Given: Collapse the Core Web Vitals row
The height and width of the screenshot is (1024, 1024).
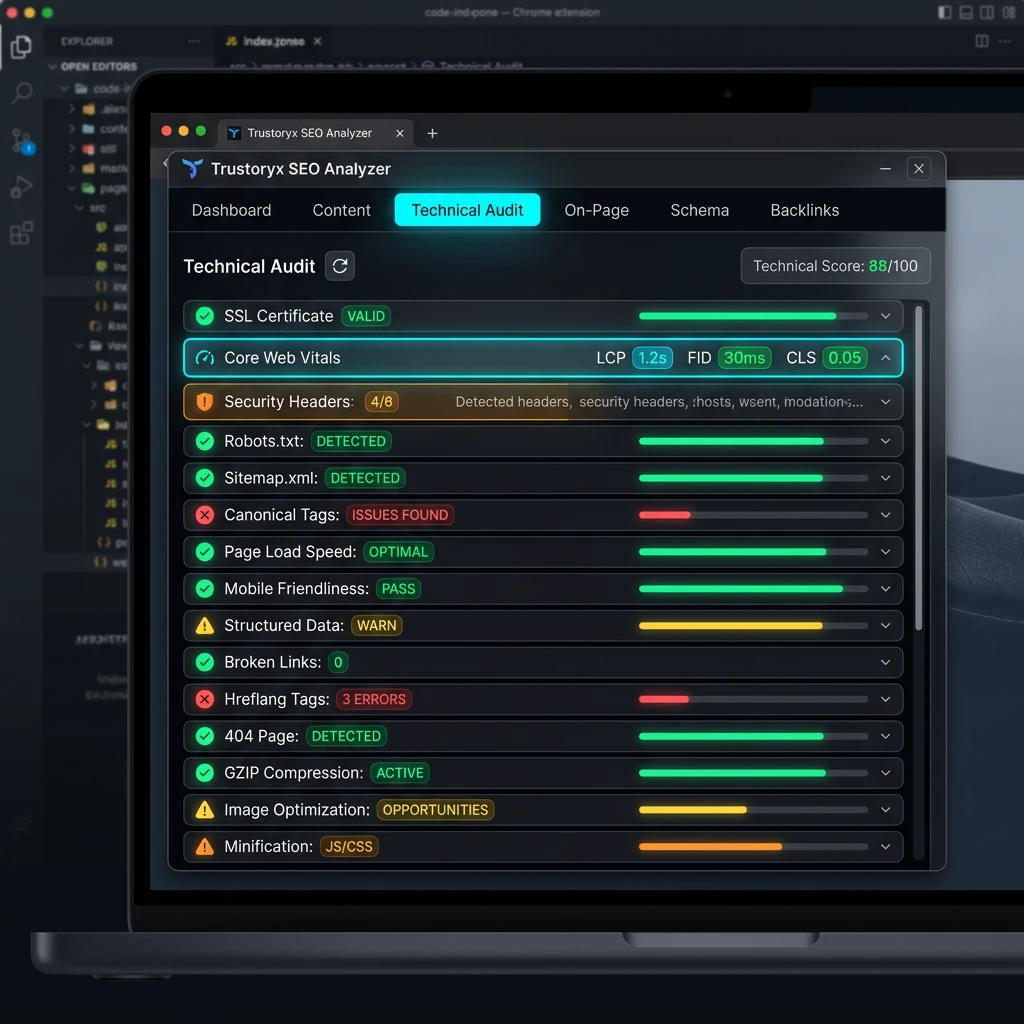Looking at the screenshot, I should click(886, 358).
